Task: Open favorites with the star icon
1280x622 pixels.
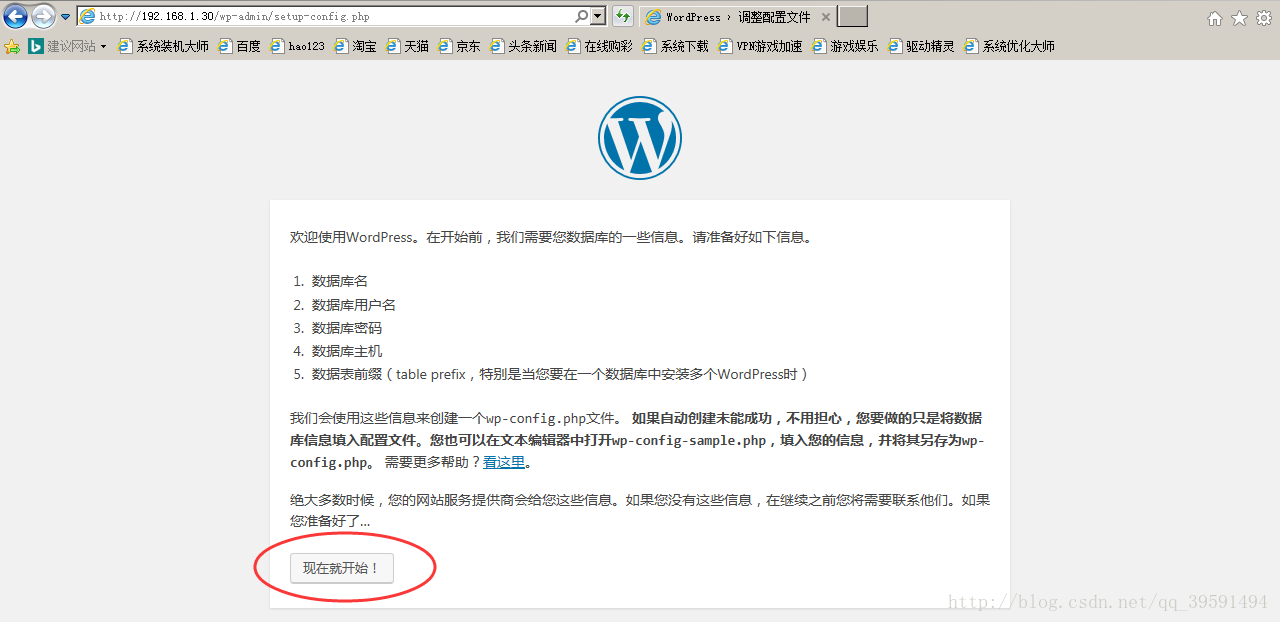Action: pos(1240,16)
